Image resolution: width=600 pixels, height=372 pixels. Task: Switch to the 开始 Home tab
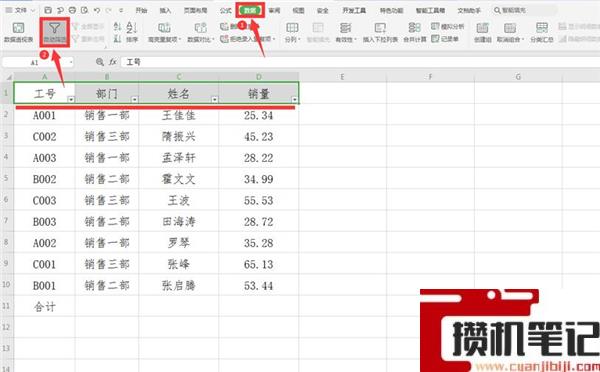click(141, 10)
